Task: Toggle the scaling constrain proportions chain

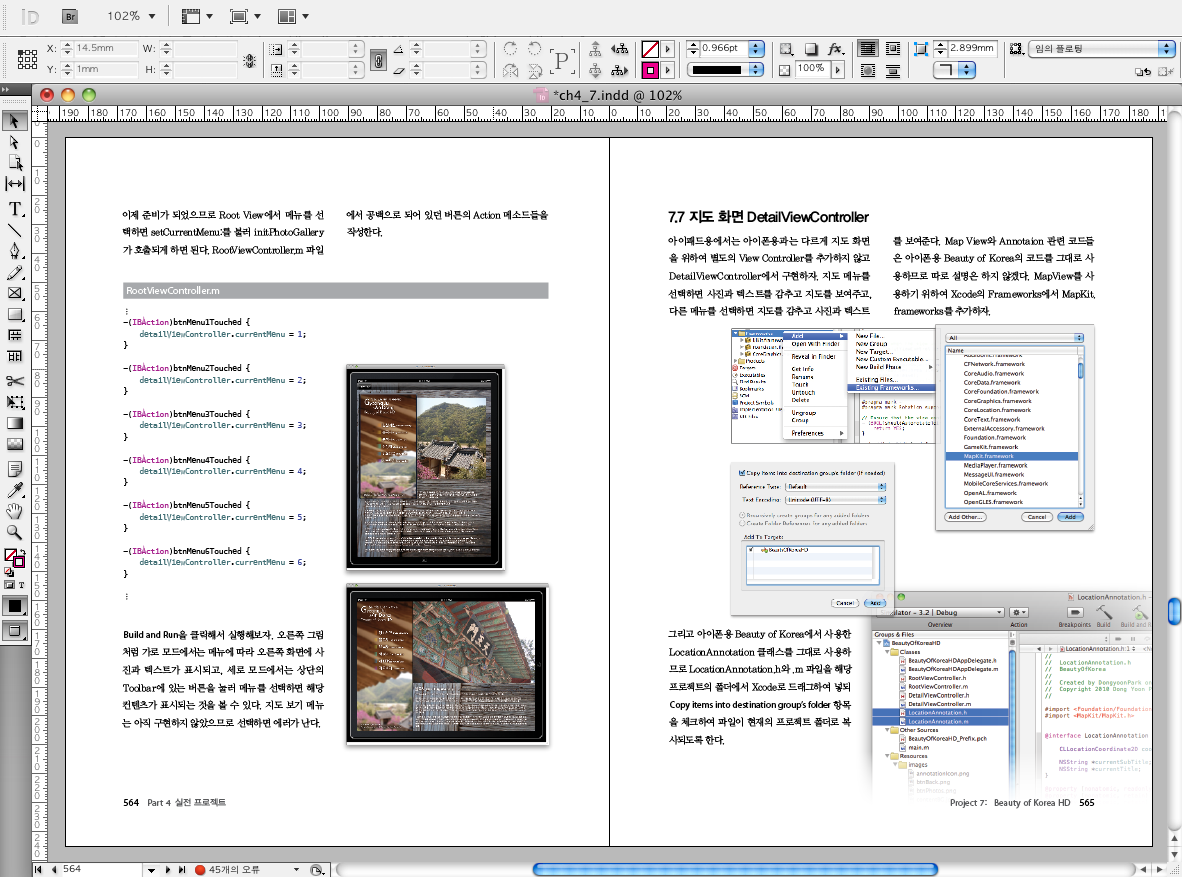Action: coord(378,60)
